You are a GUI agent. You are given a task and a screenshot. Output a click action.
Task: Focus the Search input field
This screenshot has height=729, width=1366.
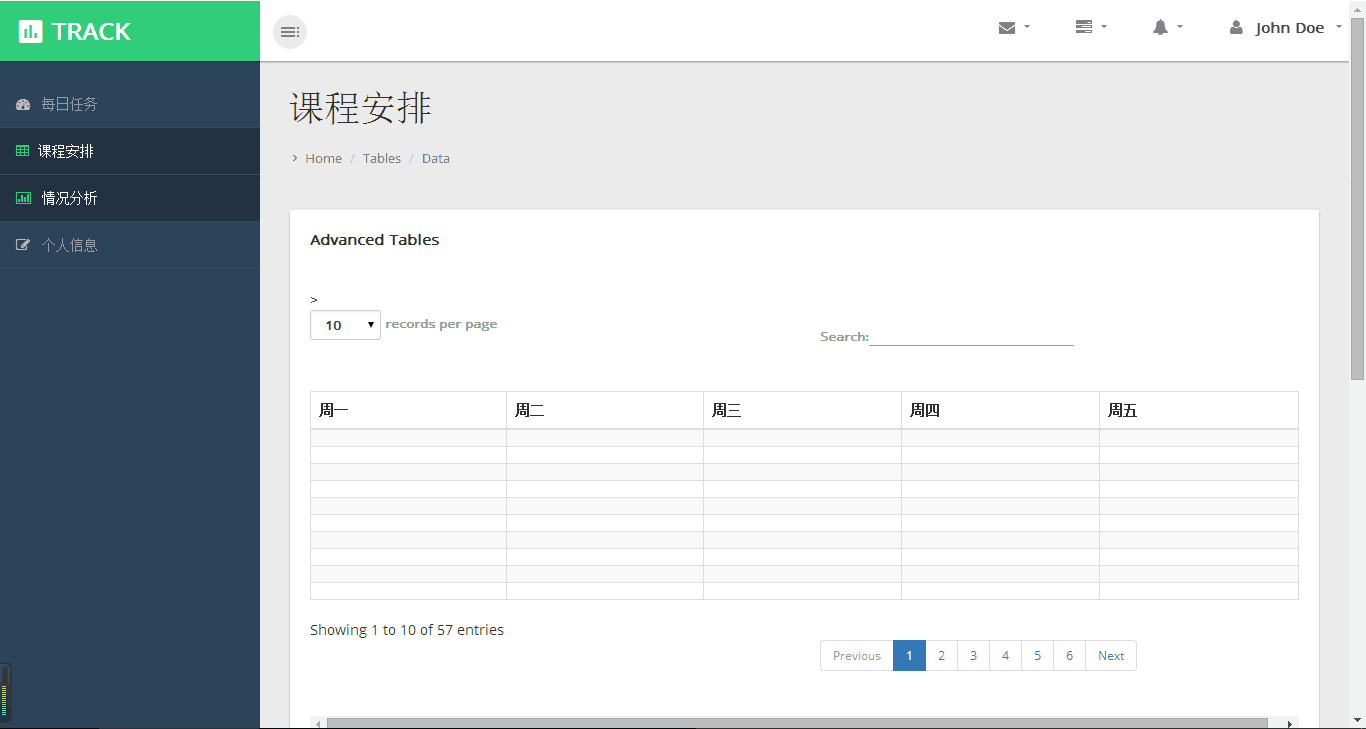coord(971,336)
